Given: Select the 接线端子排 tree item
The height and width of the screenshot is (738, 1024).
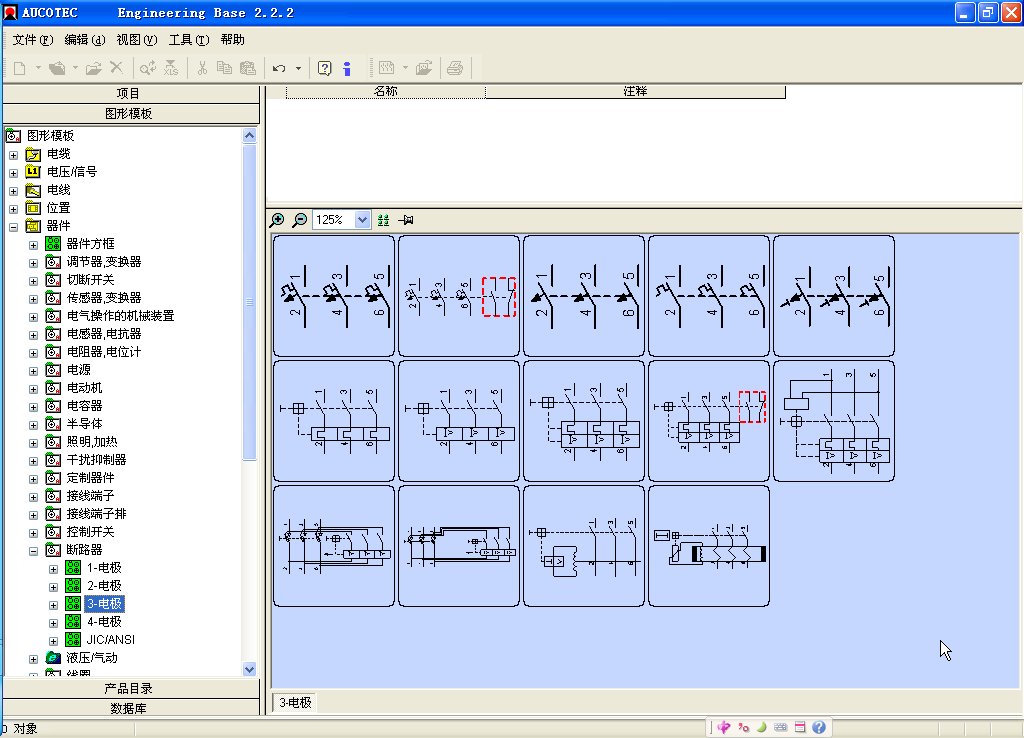Looking at the screenshot, I should (x=97, y=514).
